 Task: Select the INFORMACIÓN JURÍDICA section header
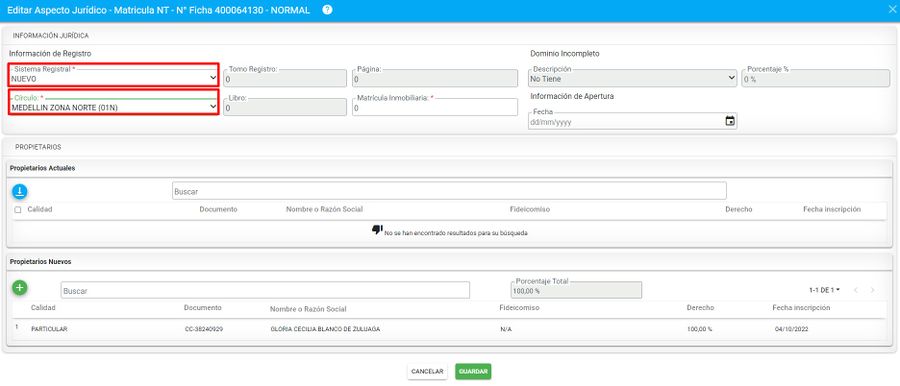tap(51, 35)
